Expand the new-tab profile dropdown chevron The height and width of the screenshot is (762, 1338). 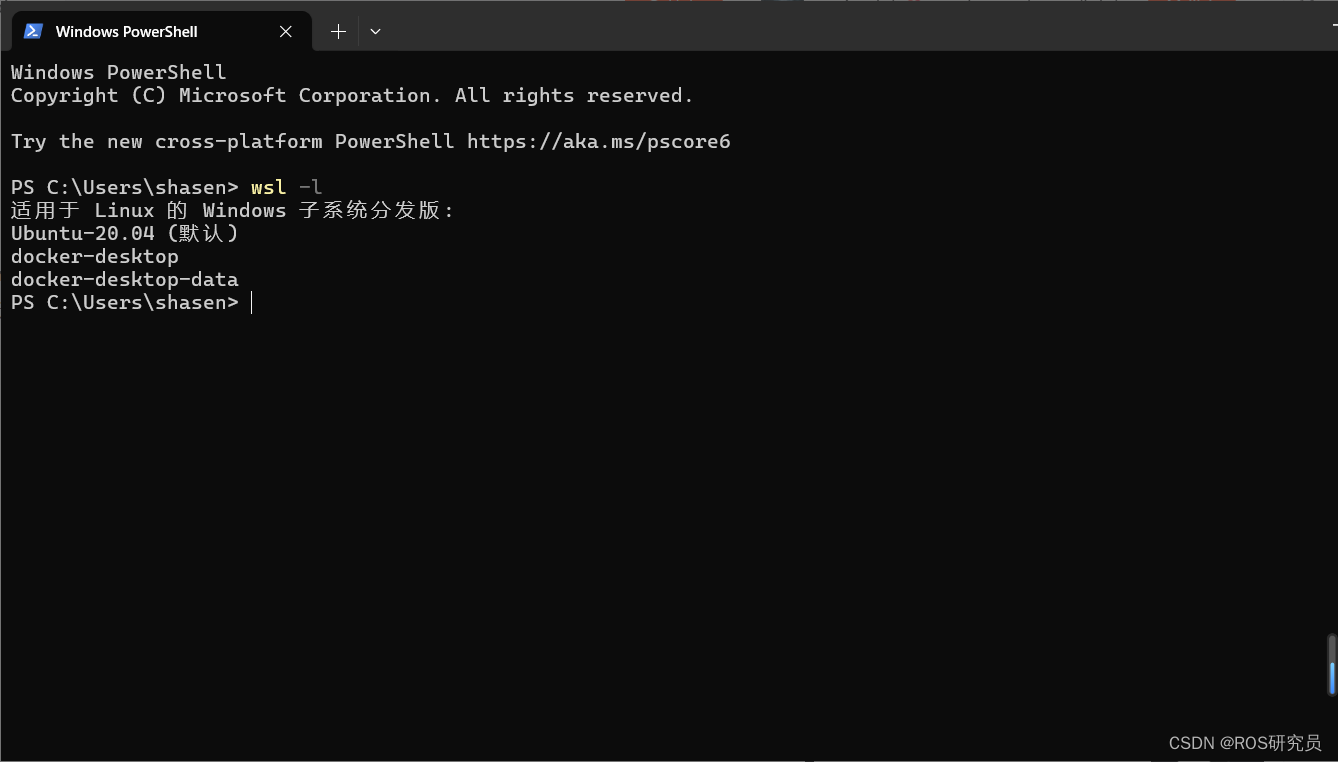pyautogui.click(x=375, y=32)
